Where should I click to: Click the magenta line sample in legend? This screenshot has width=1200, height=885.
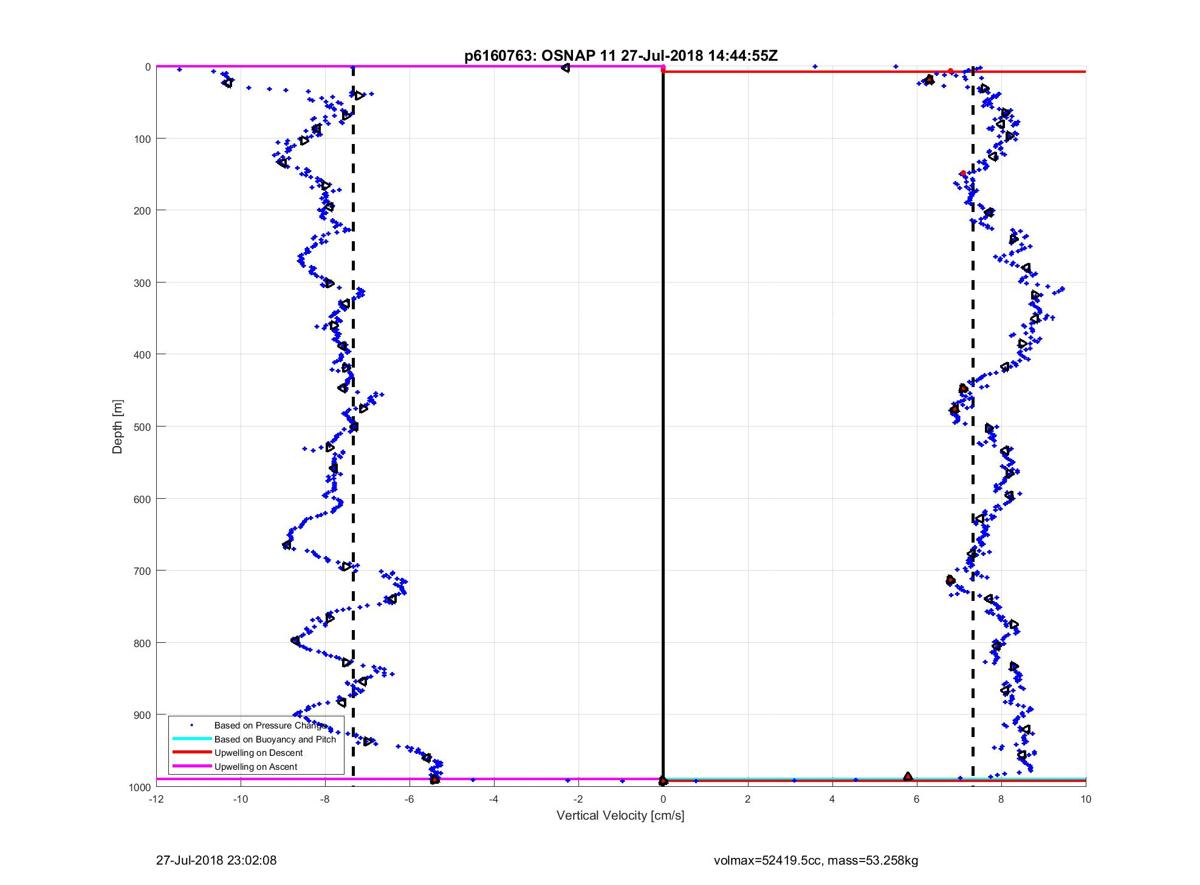(192, 767)
